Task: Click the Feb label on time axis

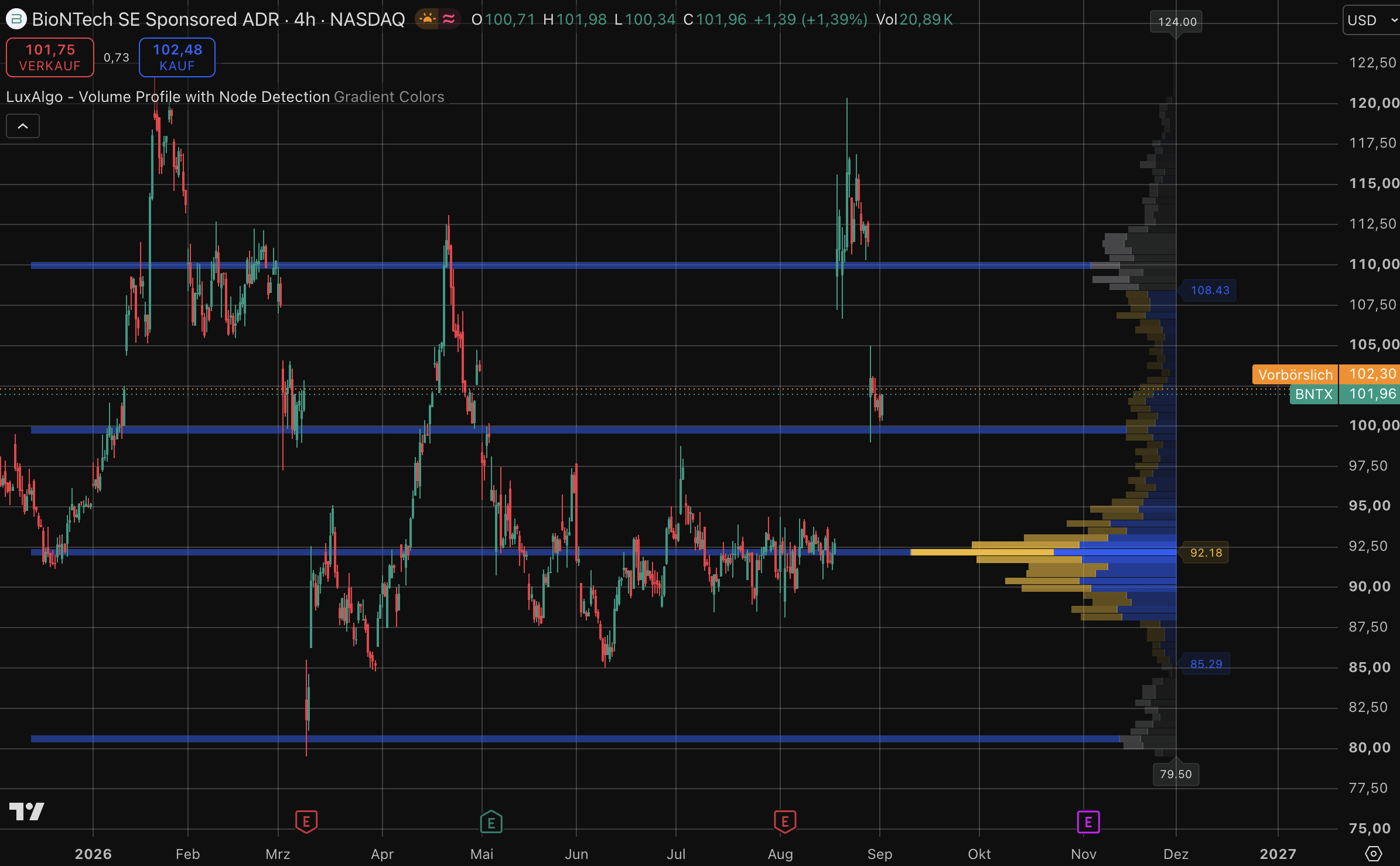Action: [x=187, y=854]
